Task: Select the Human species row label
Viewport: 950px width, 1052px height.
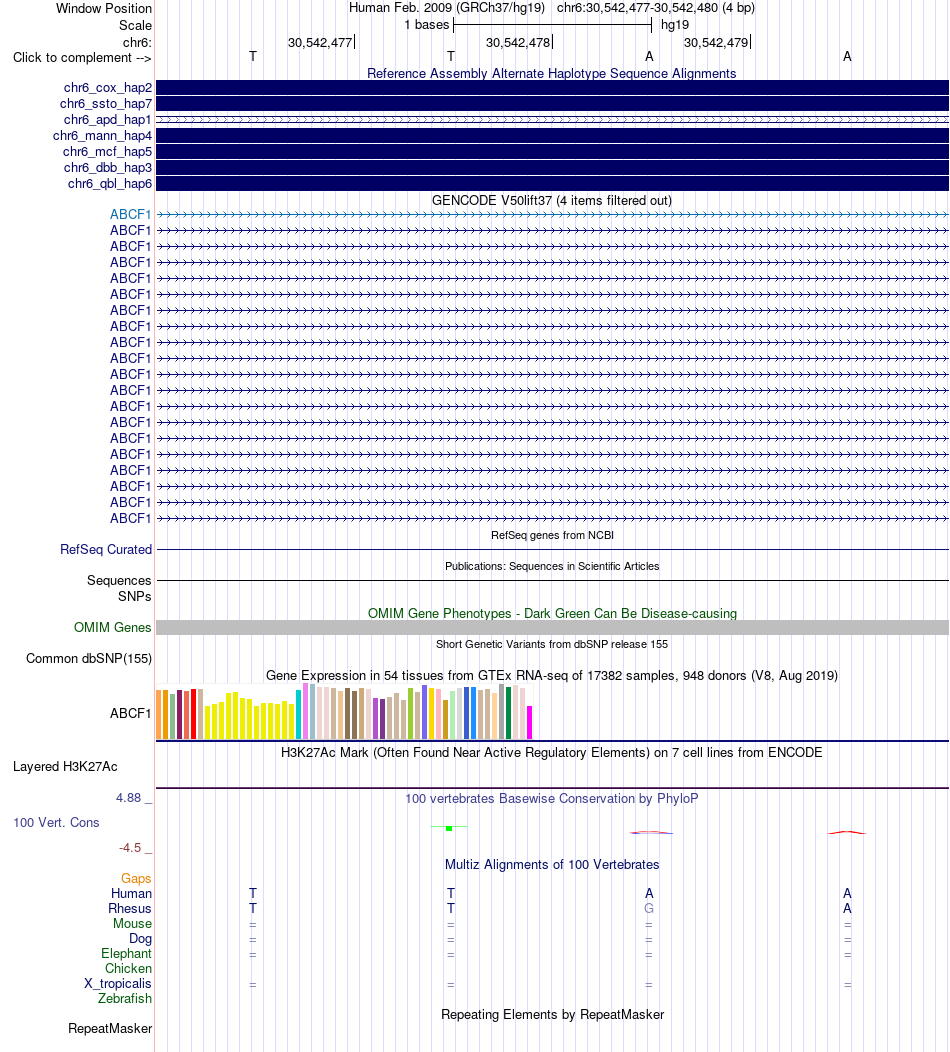Action: pyautogui.click(x=131, y=894)
